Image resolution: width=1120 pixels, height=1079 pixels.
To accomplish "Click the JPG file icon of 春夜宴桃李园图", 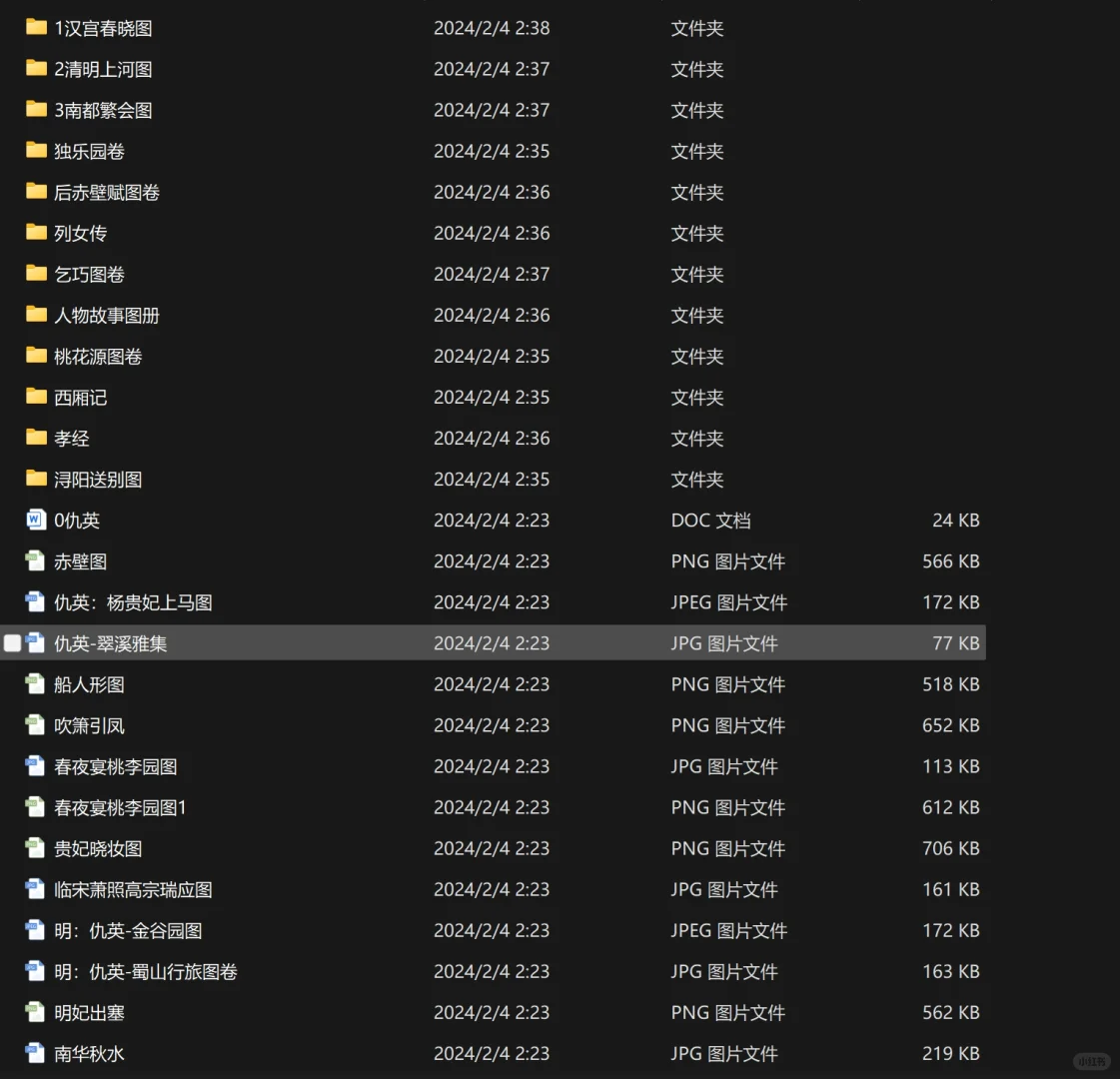I will point(35,766).
